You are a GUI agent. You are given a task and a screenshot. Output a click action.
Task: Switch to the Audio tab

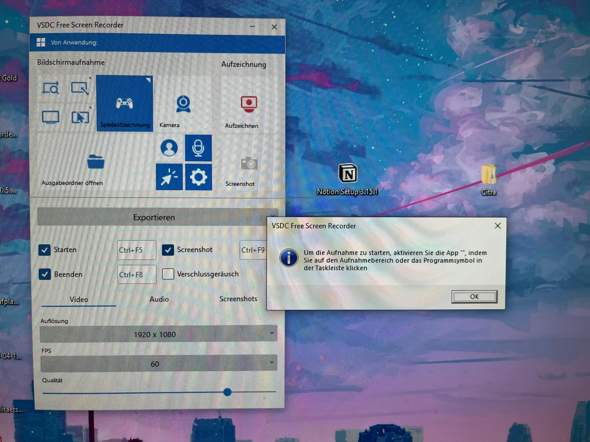pyautogui.click(x=159, y=299)
